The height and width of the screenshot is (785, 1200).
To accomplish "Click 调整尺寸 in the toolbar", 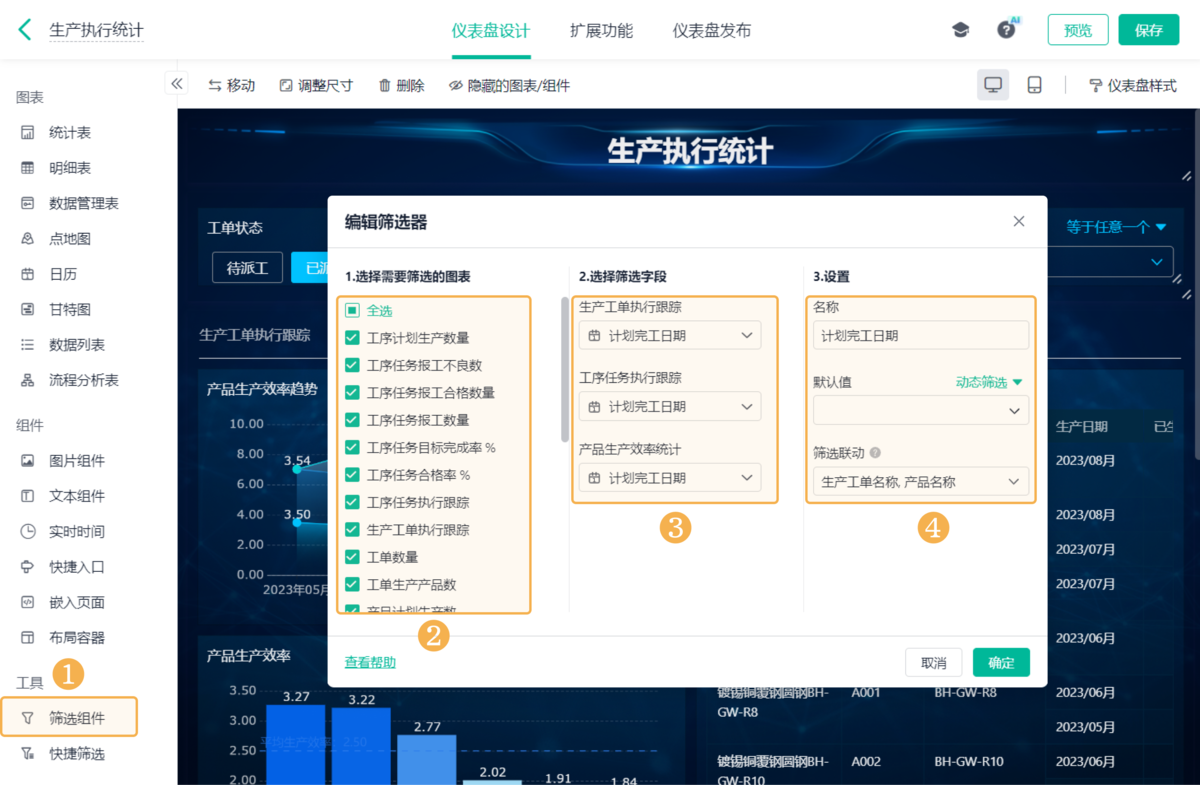I will [316, 86].
